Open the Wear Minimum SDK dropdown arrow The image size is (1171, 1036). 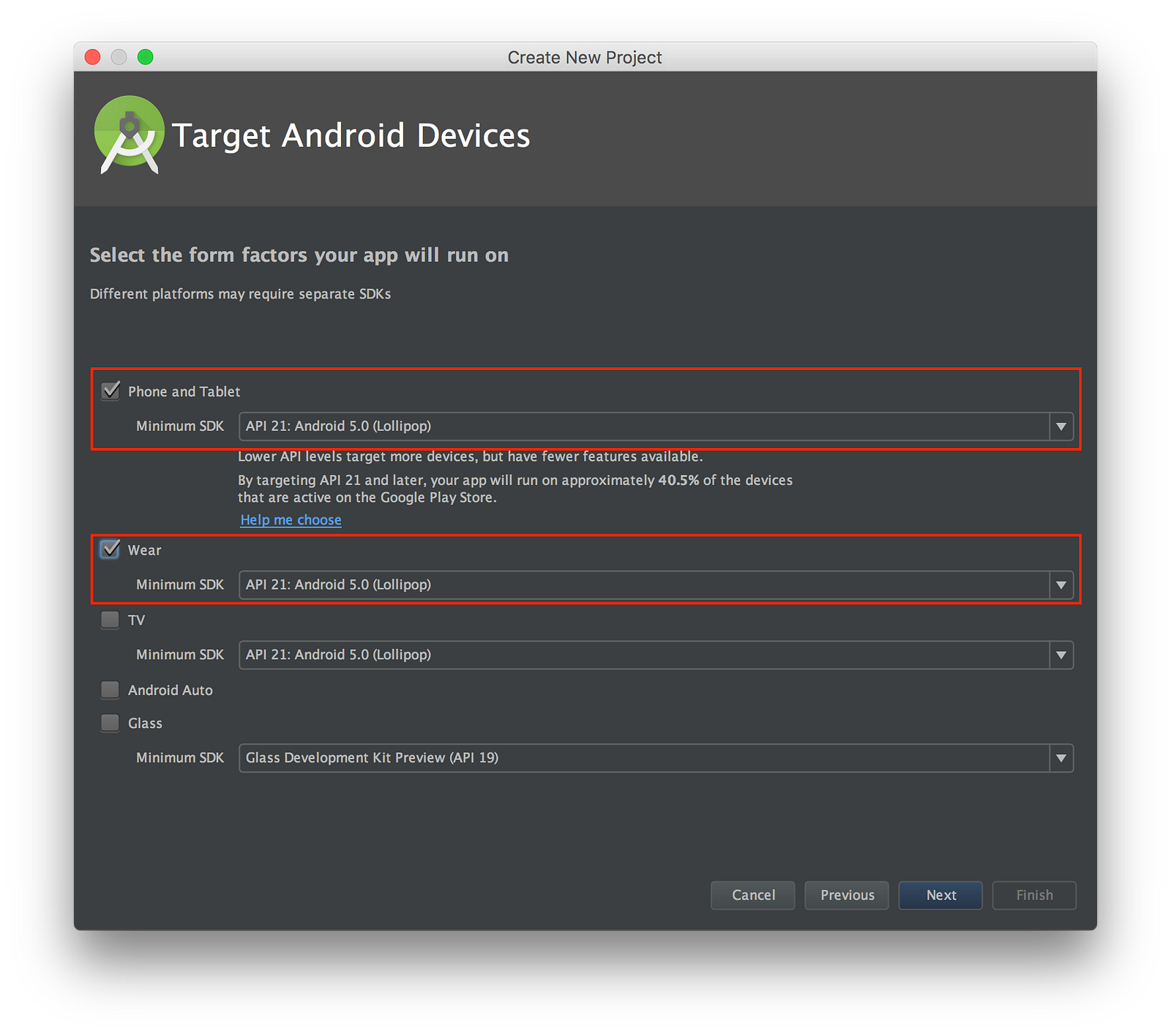pyautogui.click(x=1061, y=585)
